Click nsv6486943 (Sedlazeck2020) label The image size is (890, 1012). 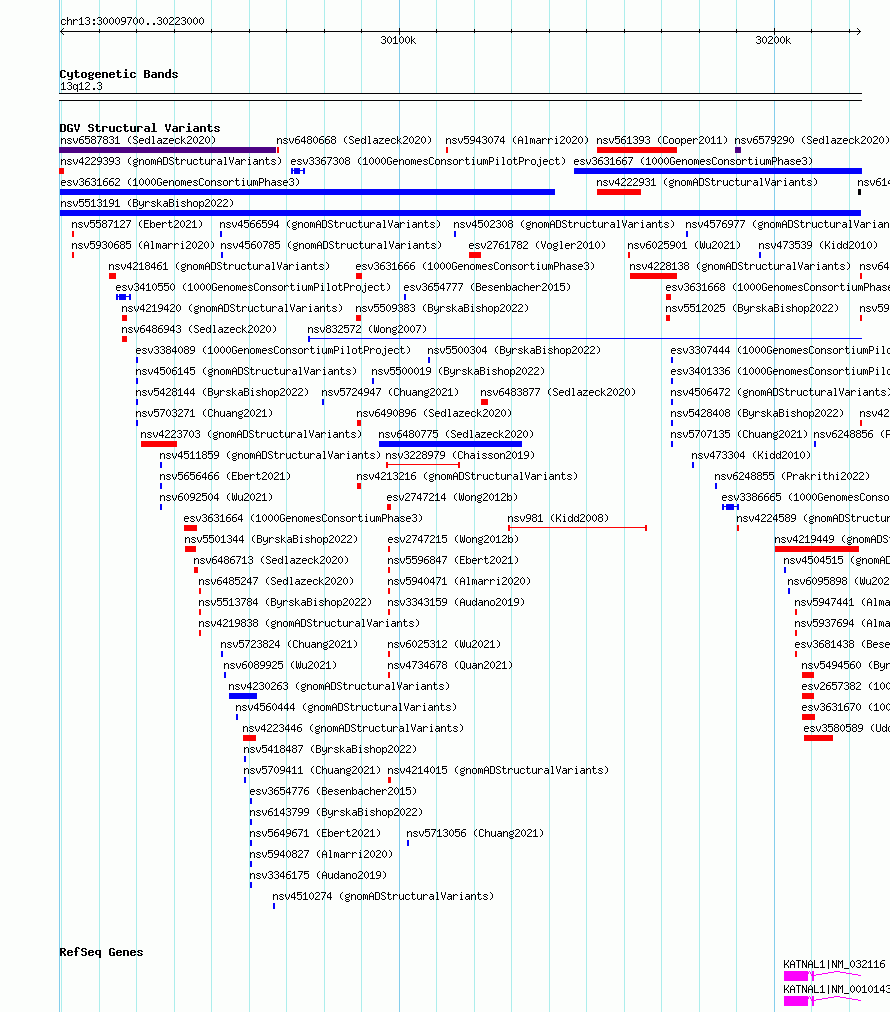199,329
